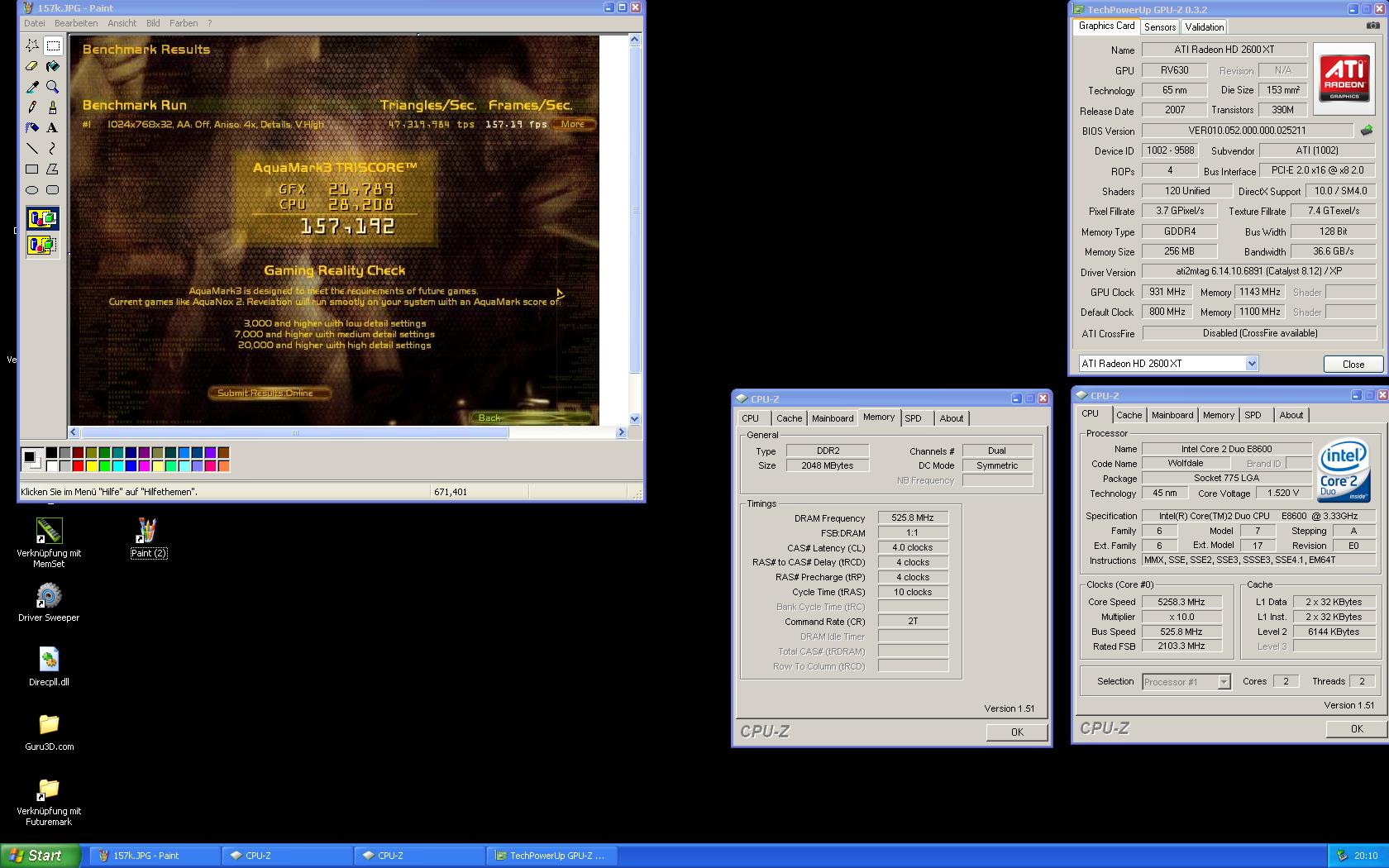Open SPD tab in the Memory CPU-Z window
This screenshot has height=868, width=1389.
(913, 418)
